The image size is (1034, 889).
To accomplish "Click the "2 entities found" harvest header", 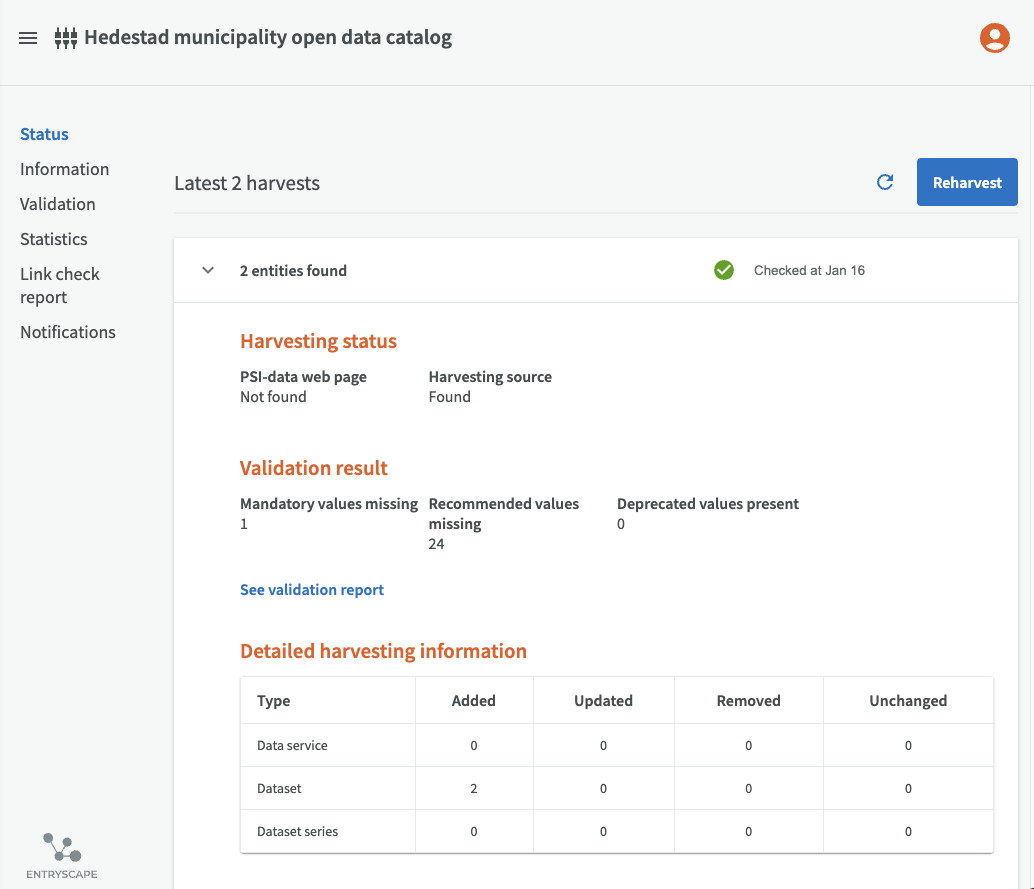I will 293,270.
